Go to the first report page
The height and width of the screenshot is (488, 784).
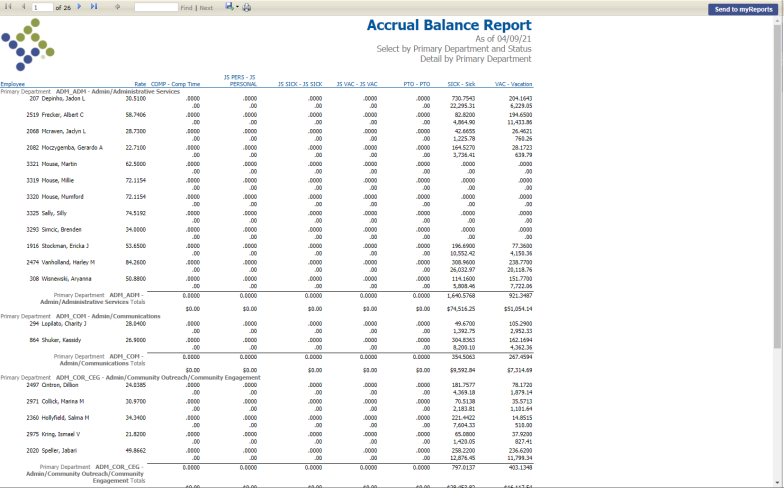coord(8,6)
